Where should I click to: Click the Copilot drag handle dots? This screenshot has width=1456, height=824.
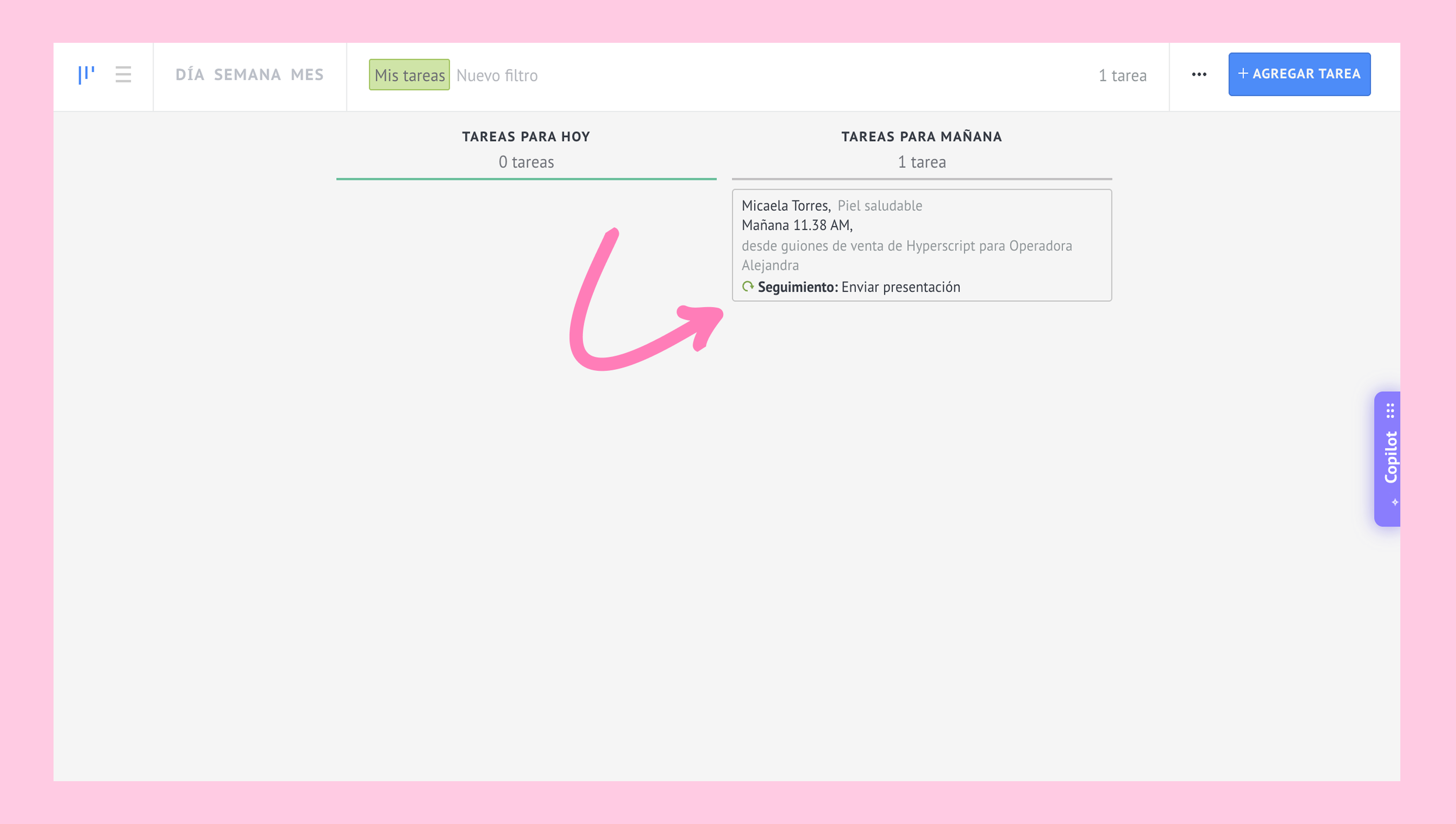coord(1390,410)
